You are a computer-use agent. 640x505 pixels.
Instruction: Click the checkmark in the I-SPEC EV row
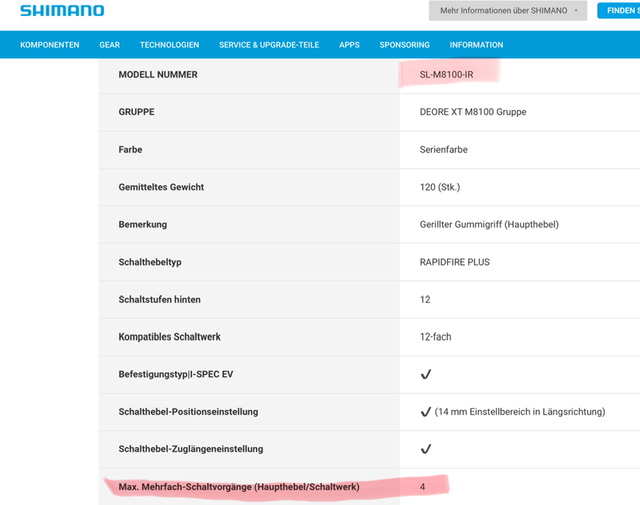[x=426, y=374]
